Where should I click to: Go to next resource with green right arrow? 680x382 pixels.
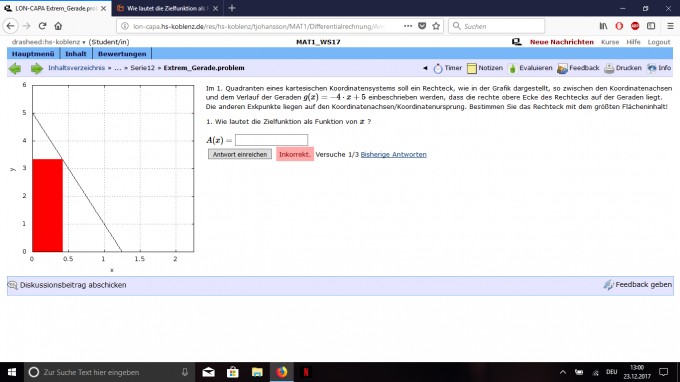tap(37, 69)
